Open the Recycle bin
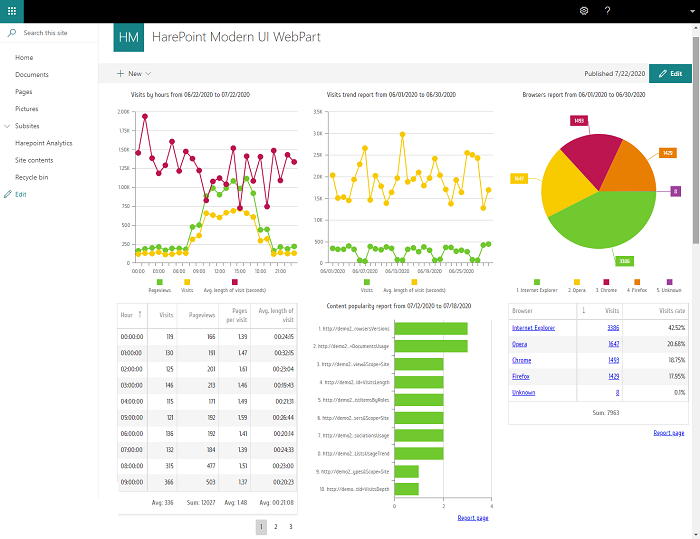 pyautogui.click(x=32, y=177)
